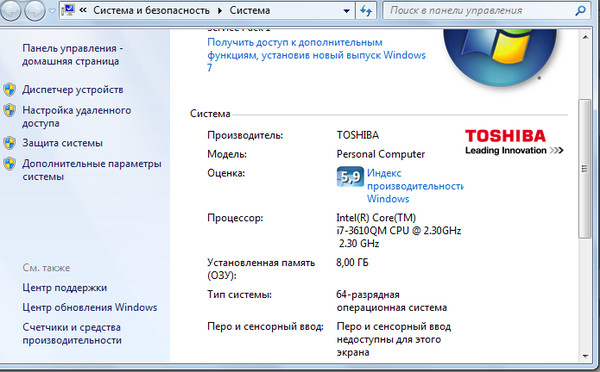Screen dimensions: 600x372
Task: Click the 'Установленная память (ОЗУ):' label
Action: [x=261, y=269]
